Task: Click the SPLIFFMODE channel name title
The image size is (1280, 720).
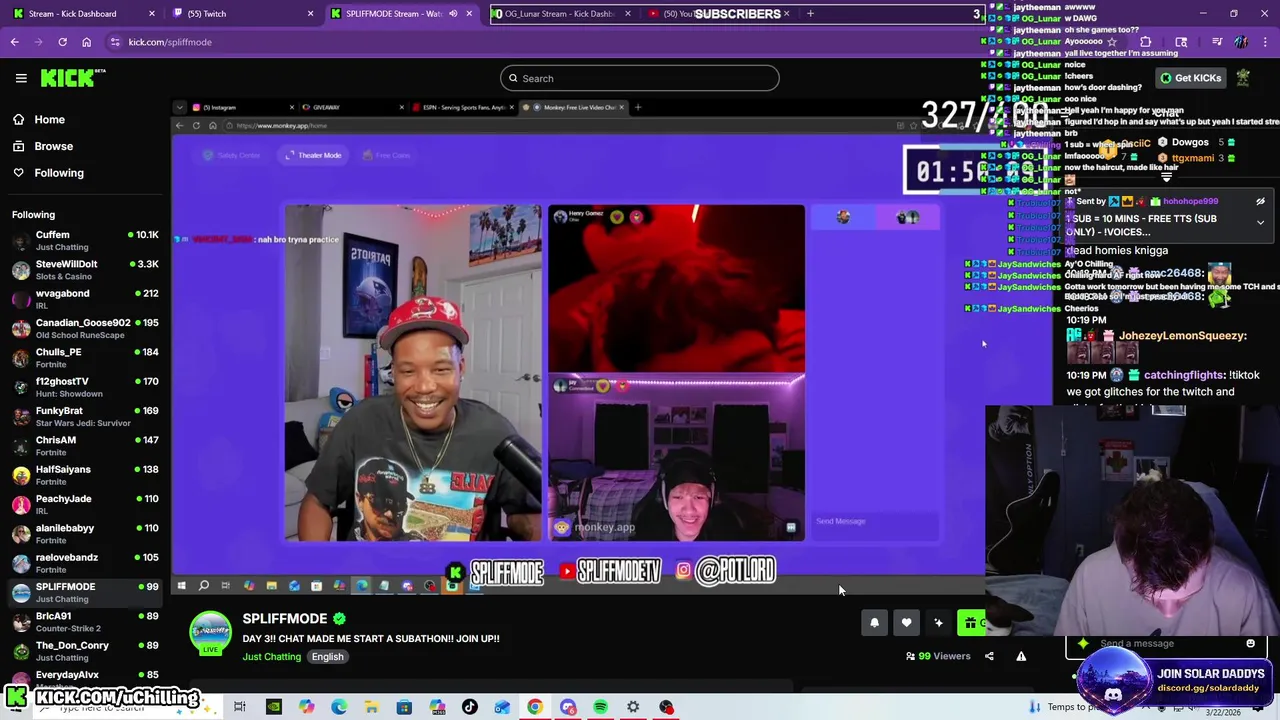Action: tap(285, 618)
